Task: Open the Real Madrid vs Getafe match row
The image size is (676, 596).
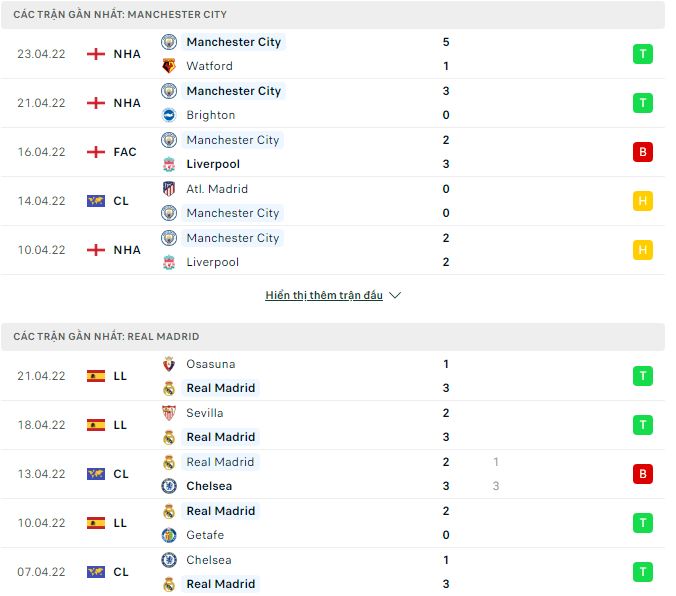Action: tap(333, 523)
